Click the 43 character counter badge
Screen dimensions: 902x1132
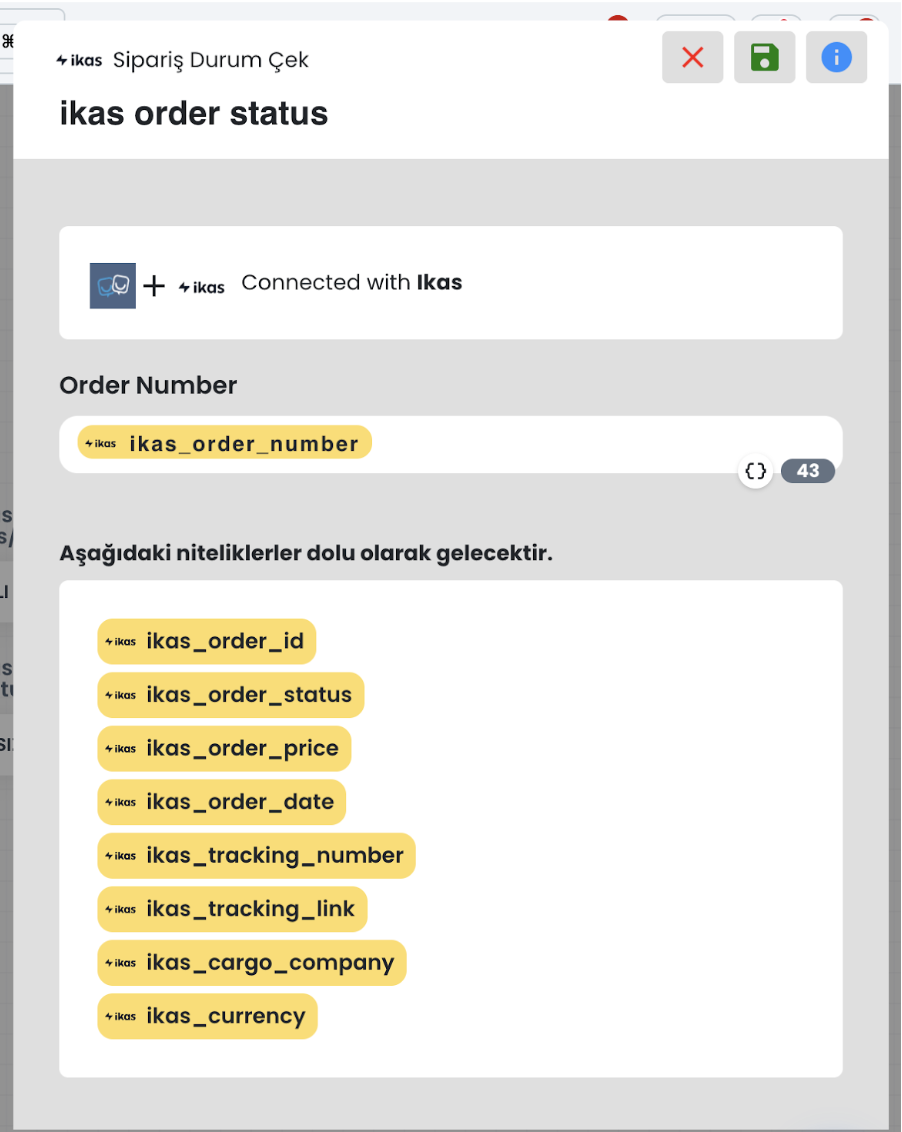pyautogui.click(x=807, y=471)
